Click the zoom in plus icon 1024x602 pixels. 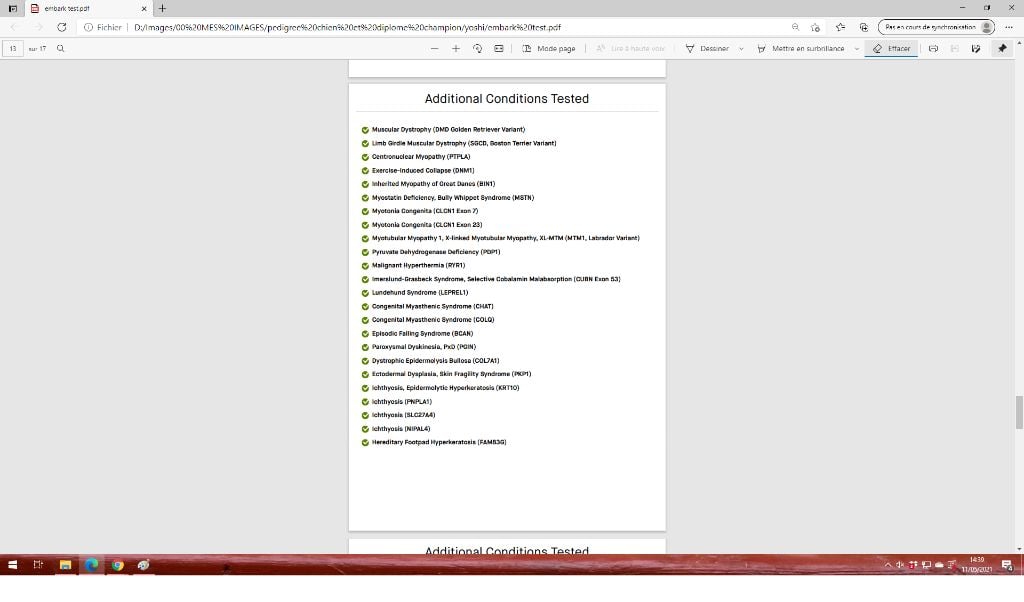[456, 48]
